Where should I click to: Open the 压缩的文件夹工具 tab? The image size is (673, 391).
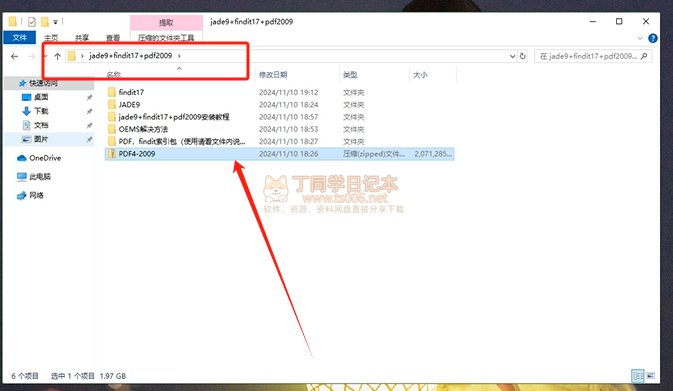(166, 38)
